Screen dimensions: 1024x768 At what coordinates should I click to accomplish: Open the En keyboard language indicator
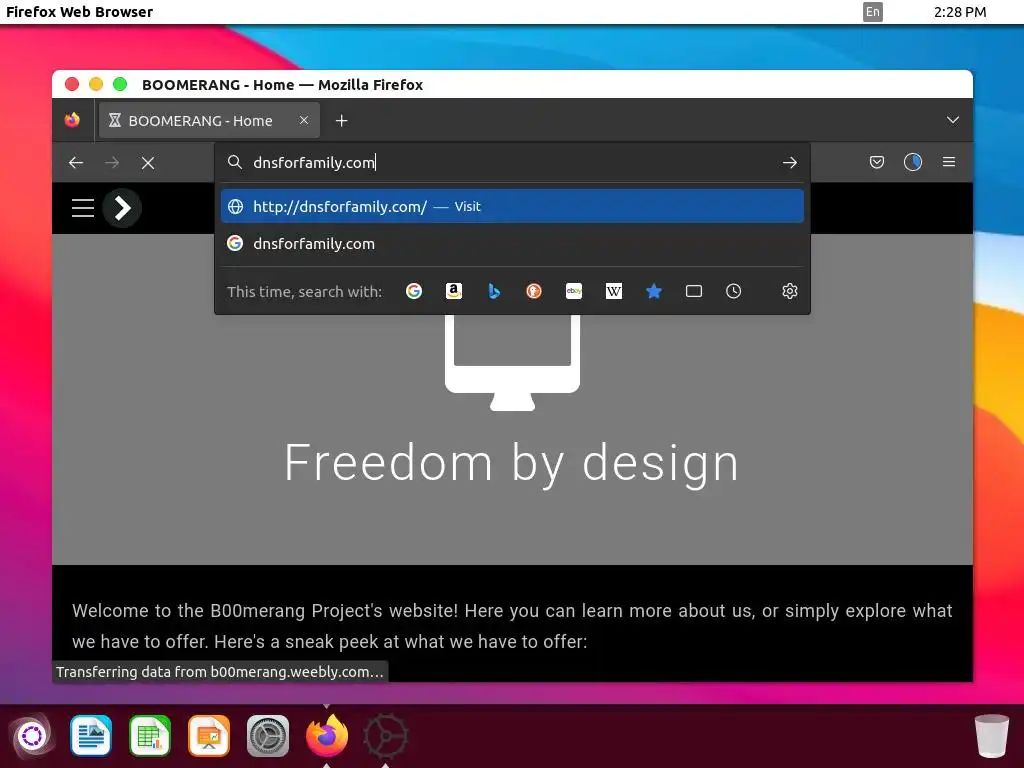872,12
